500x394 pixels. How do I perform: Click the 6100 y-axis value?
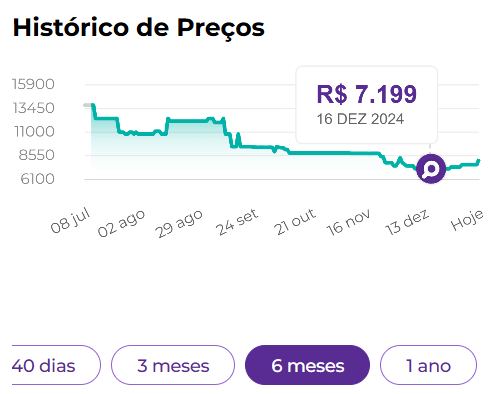38,179
